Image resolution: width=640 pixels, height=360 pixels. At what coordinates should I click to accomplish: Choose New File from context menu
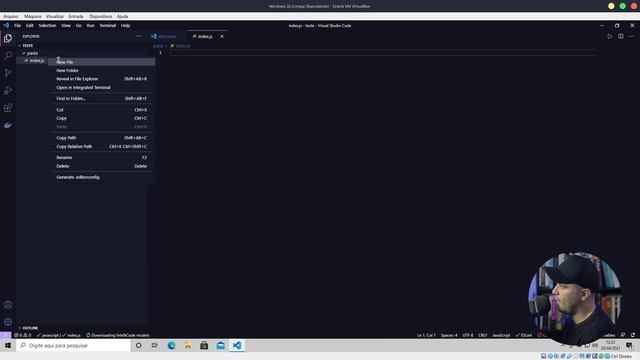pos(102,62)
